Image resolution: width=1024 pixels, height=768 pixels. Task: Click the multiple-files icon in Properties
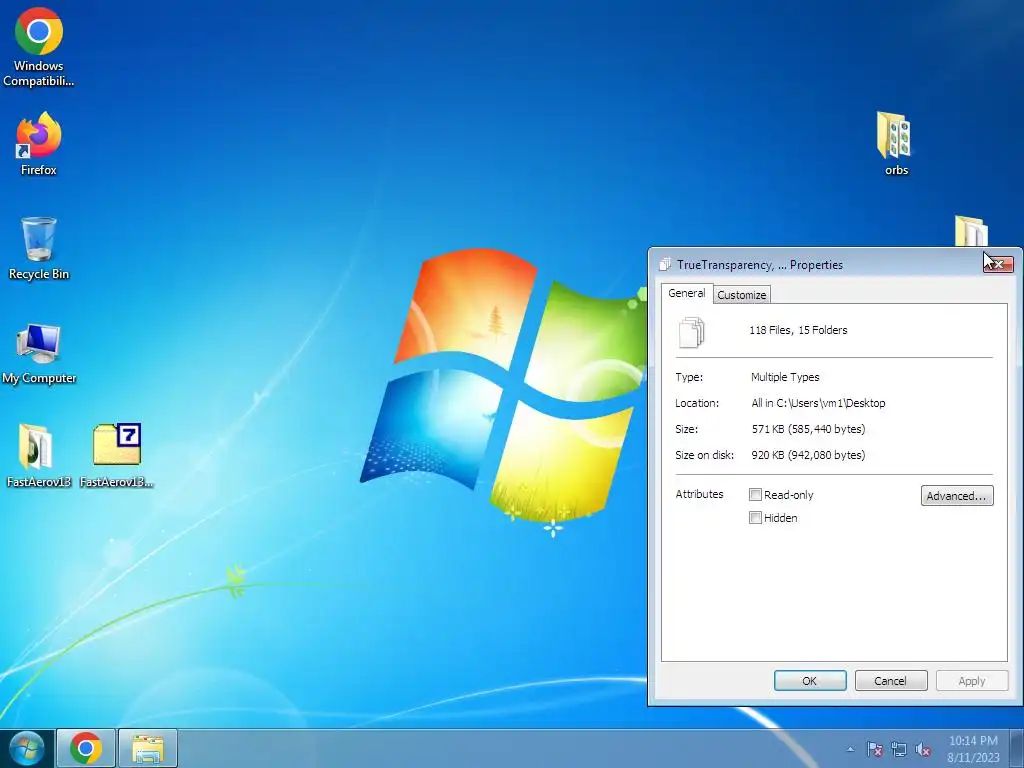692,332
